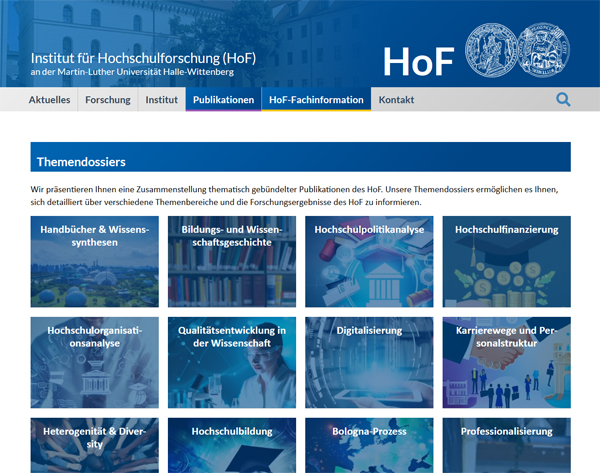600x473 pixels.
Task: Open Karrierewege und Personalstruktur dossier
Action: pyautogui.click(x=507, y=362)
